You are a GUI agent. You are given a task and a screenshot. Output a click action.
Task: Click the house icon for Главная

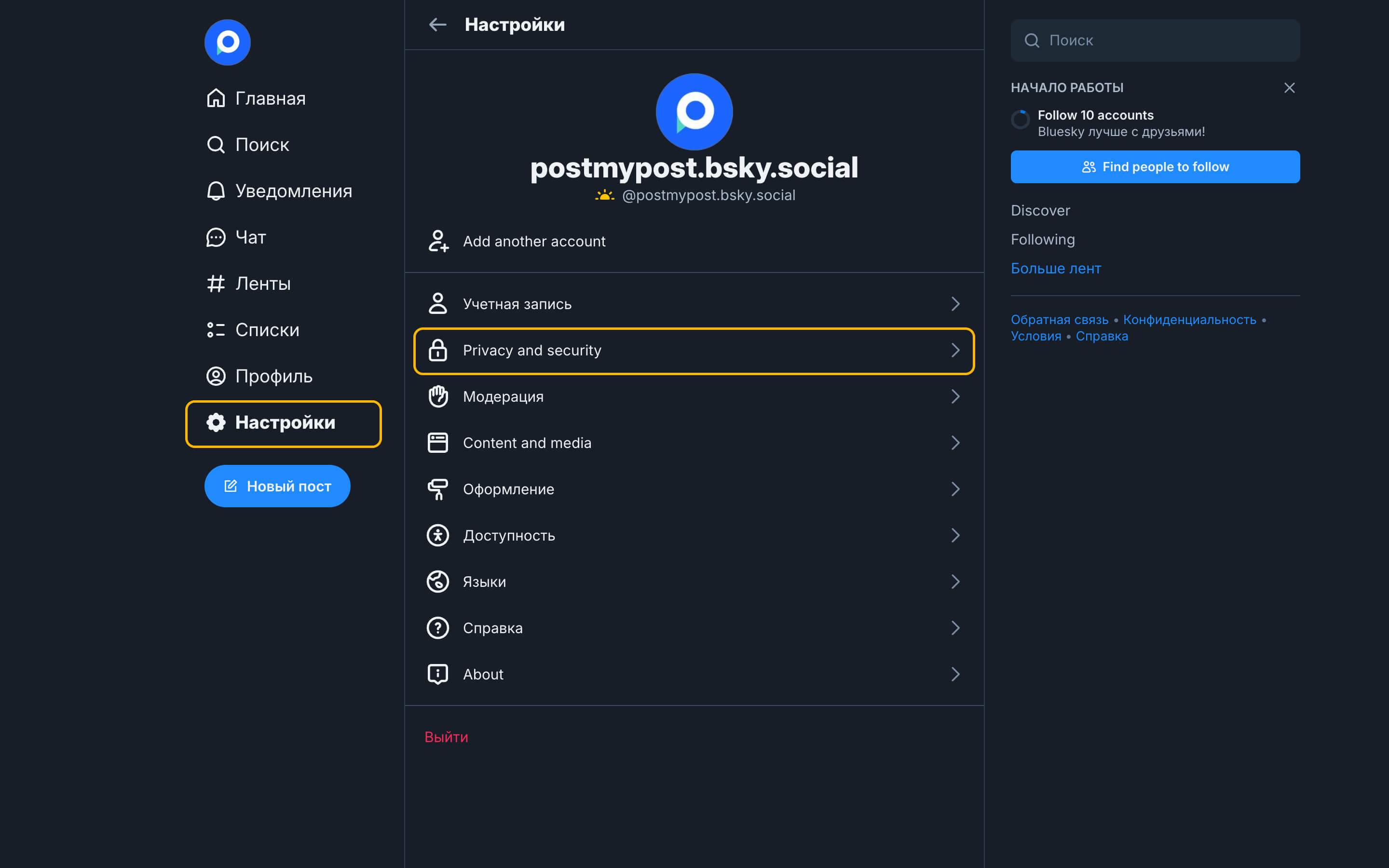pyautogui.click(x=216, y=98)
